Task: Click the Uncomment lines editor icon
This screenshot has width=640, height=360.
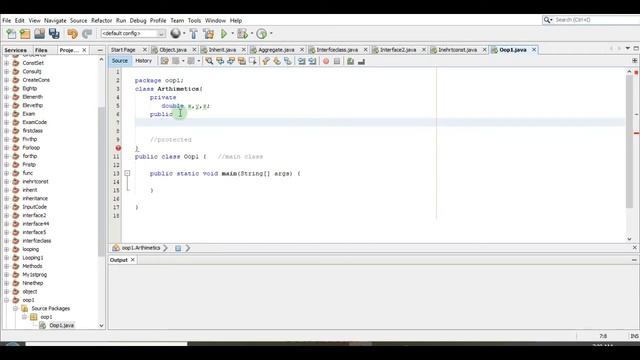Action: [361, 61]
